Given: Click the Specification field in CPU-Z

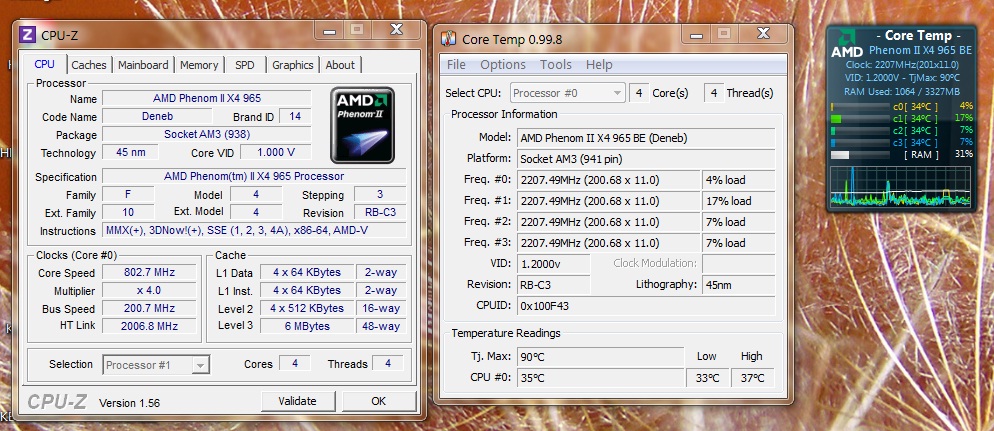Looking at the screenshot, I should pos(254,176).
